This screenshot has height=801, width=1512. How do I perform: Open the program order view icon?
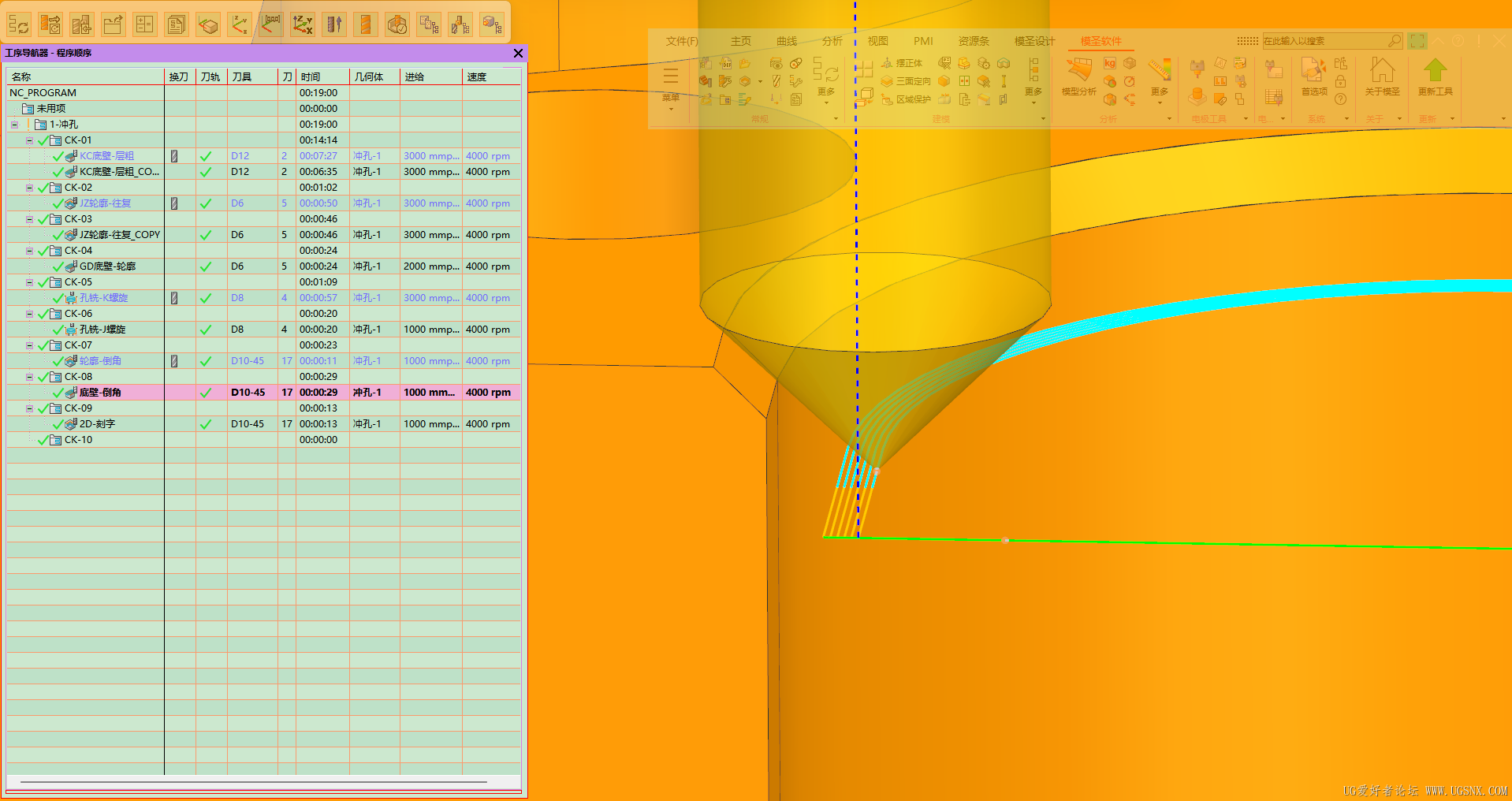click(429, 24)
